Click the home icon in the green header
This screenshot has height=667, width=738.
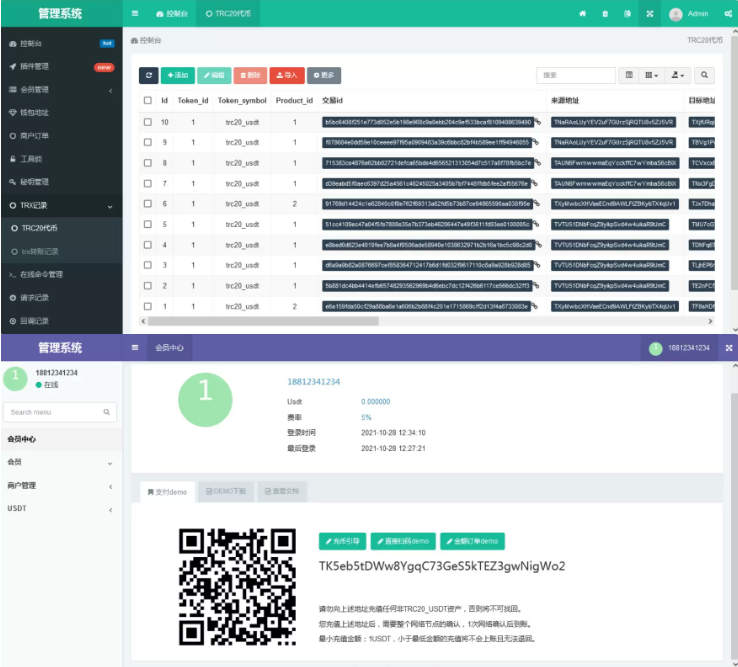coord(583,14)
